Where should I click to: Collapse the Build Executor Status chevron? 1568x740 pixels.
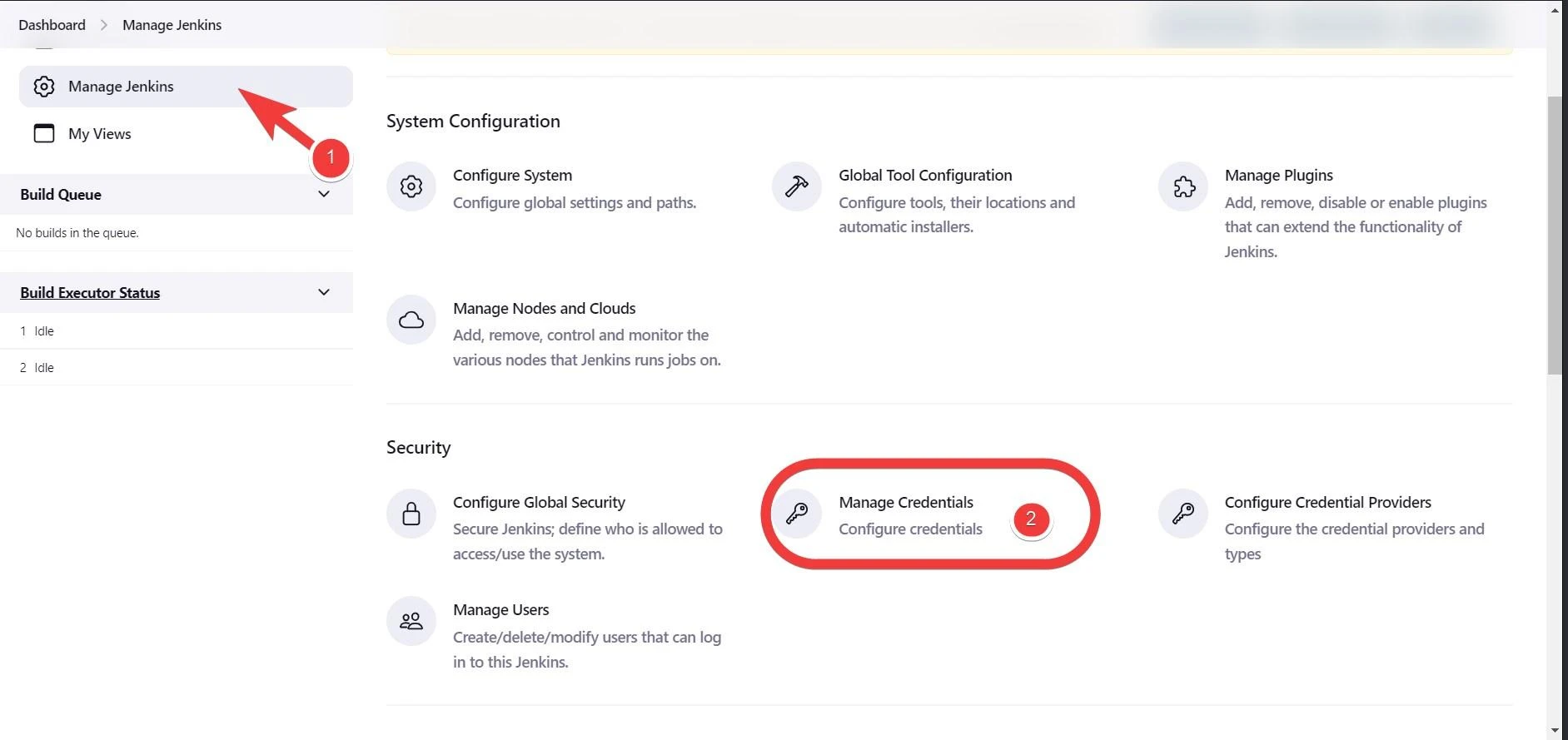[x=324, y=292]
